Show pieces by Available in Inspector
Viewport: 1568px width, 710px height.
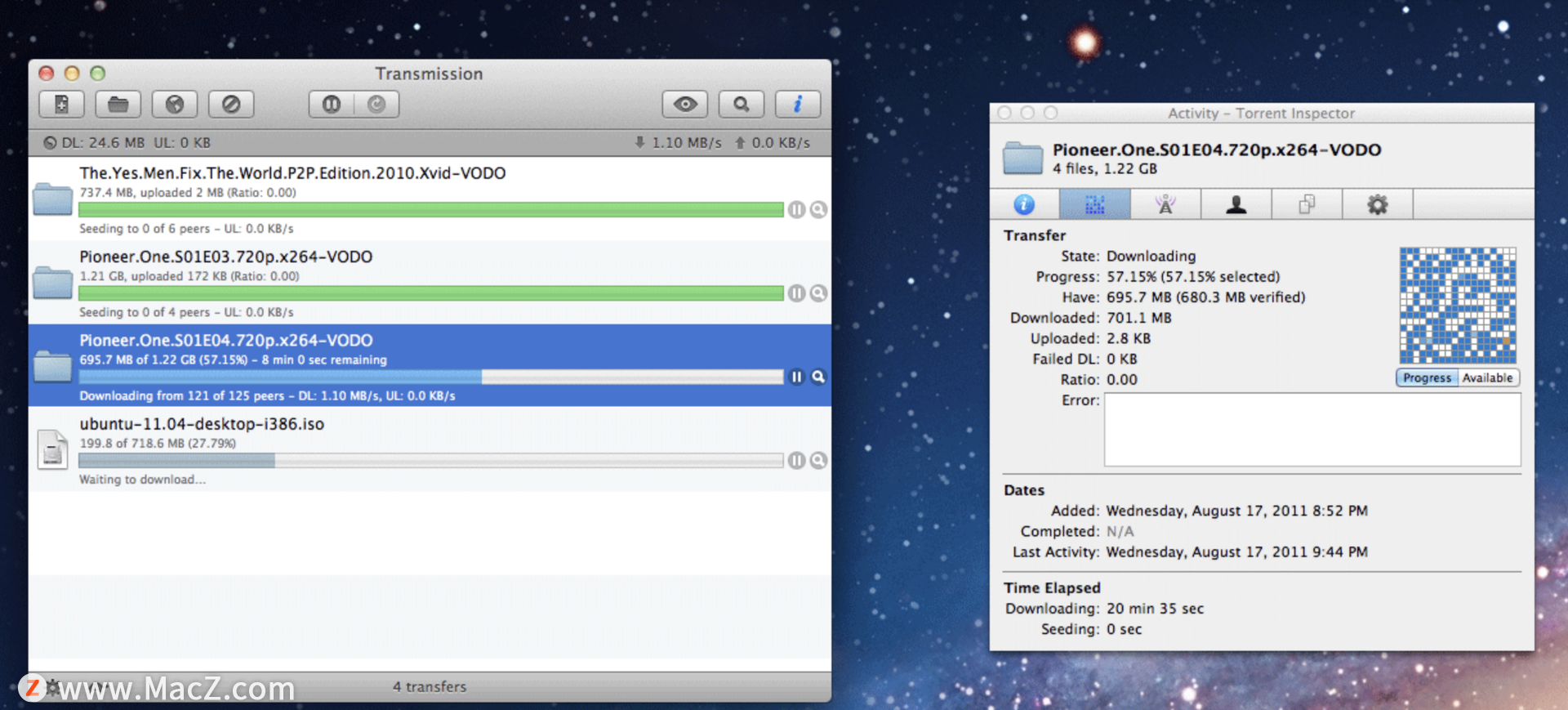pyautogui.click(x=1488, y=378)
